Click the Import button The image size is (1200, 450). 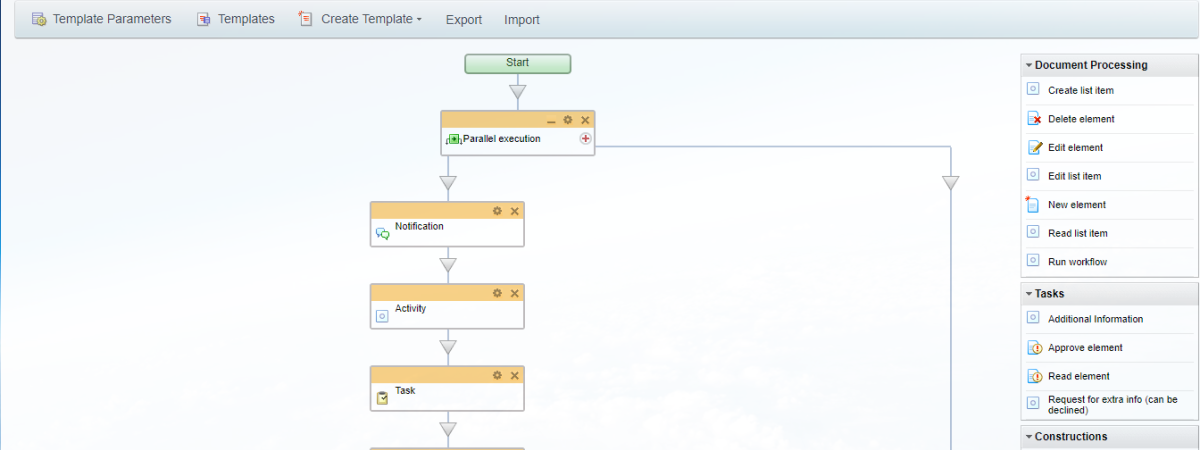(522, 20)
